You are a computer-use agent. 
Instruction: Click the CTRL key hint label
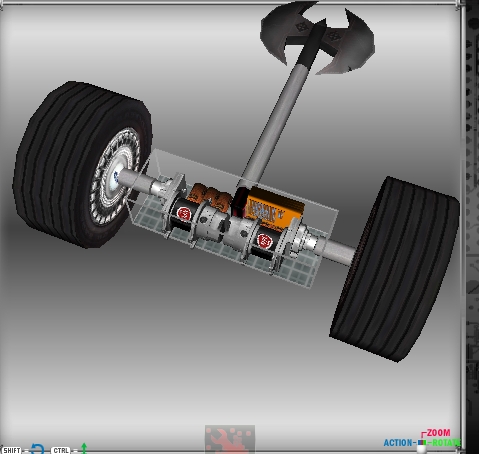(x=61, y=450)
